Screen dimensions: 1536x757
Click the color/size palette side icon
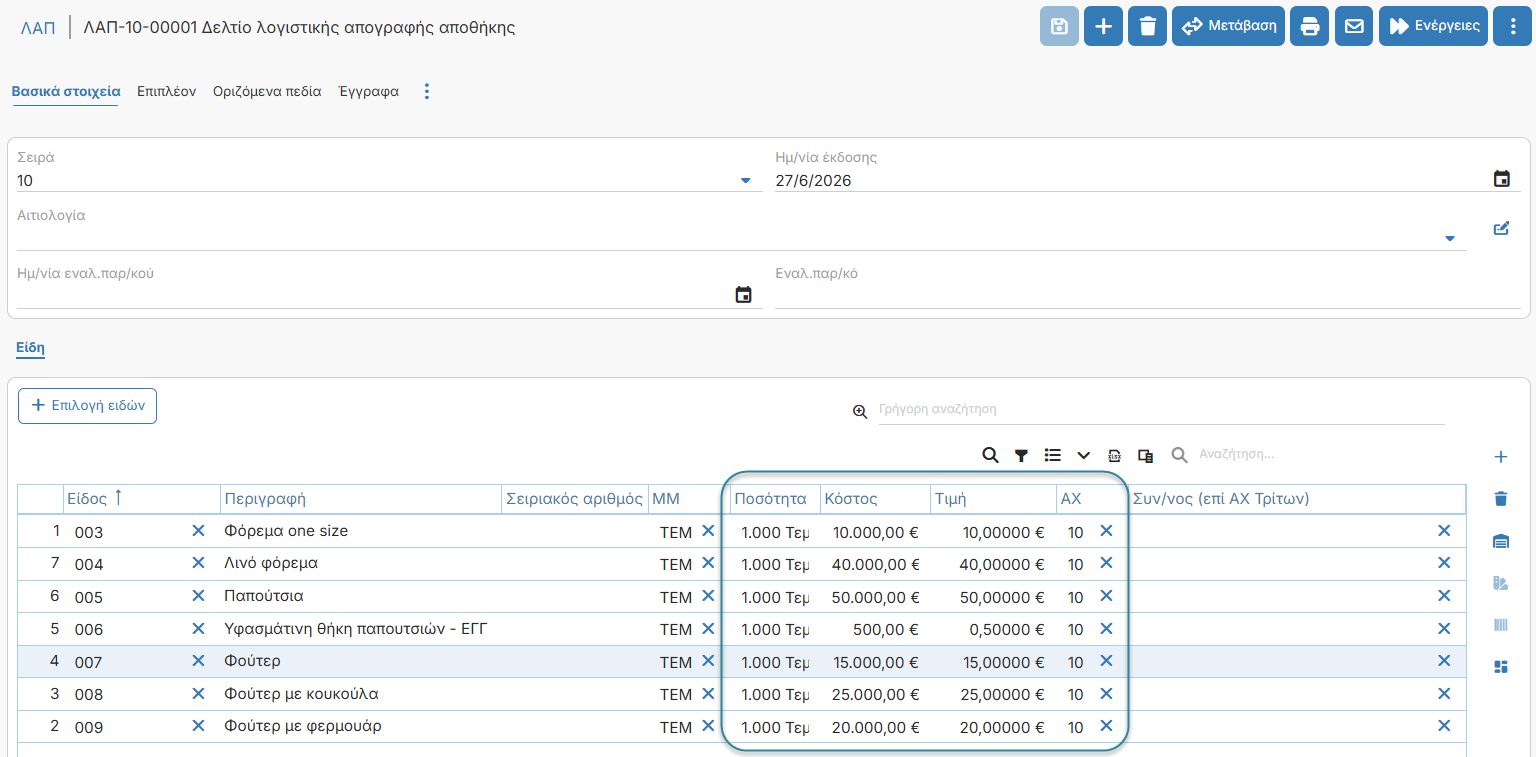pos(1500,583)
